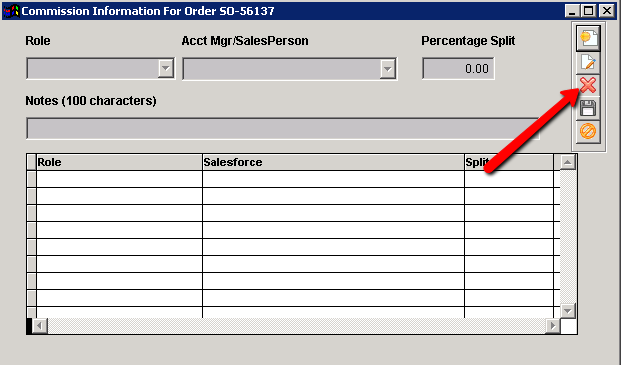The image size is (621, 365).
Task: Click the grid's scroll down arrow
Action: (x=568, y=311)
